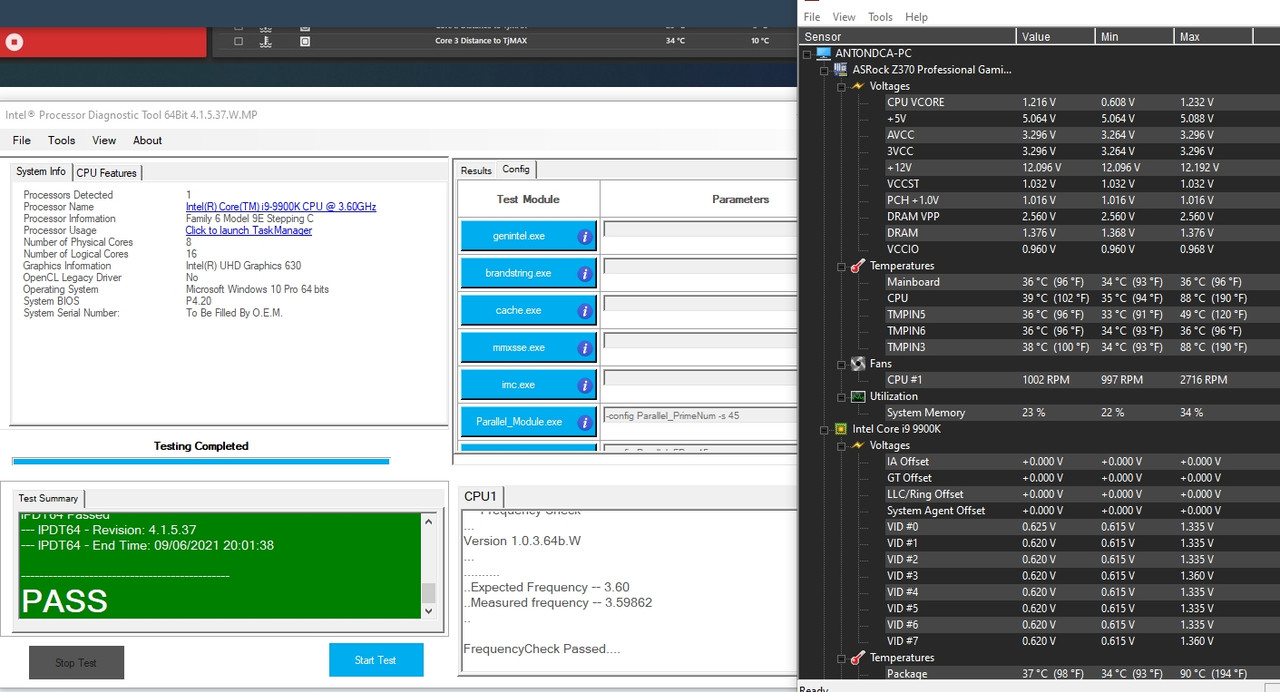Collapse the Utilization section
The height and width of the screenshot is (692, 1280).
tap(841, 397)
